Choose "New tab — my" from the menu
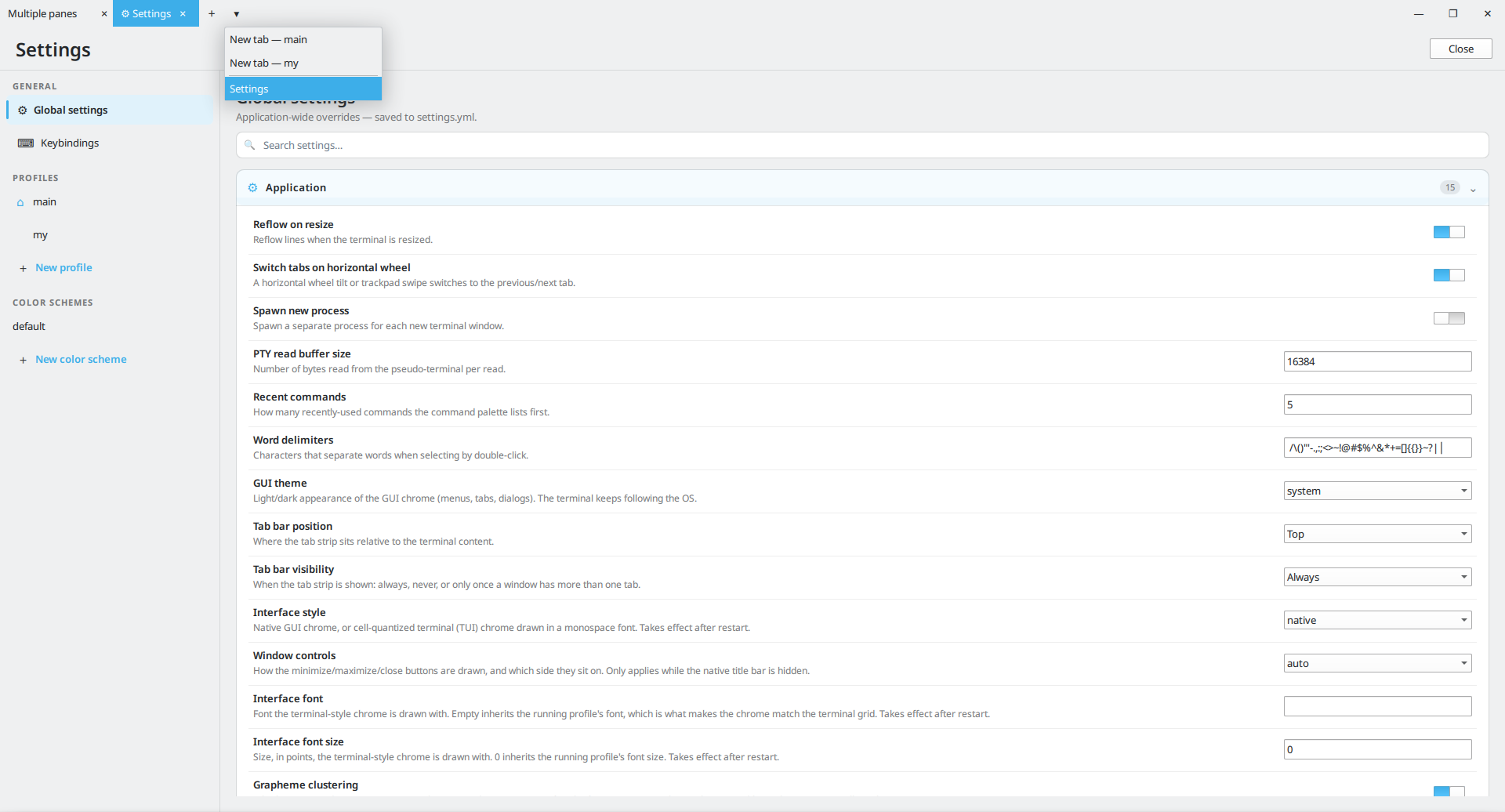The height and width of the screenshot is (812, 1505). pyautogui.click(x=303, y=63)
